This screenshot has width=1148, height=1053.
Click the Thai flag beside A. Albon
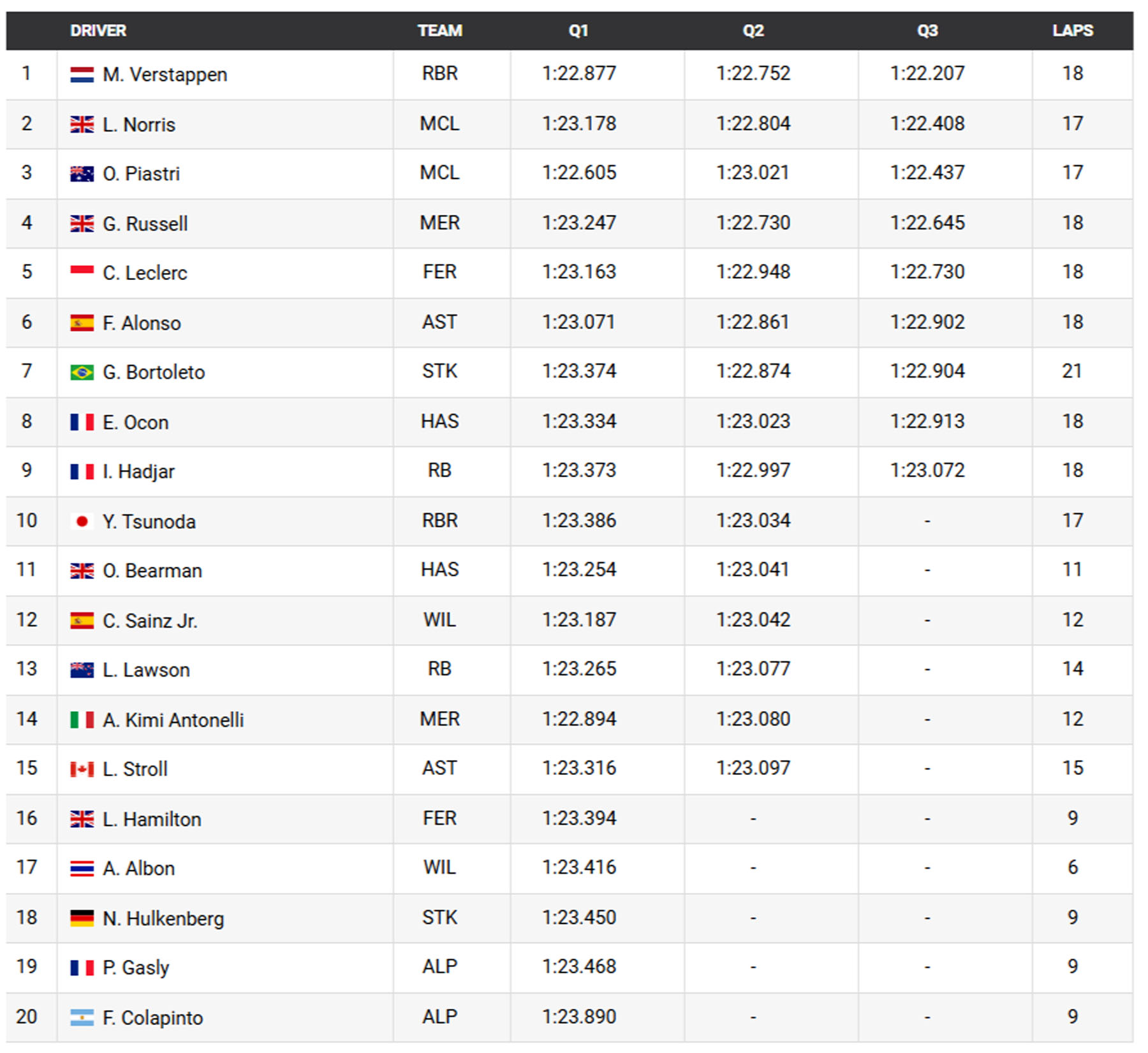click(x=82, y=868)
